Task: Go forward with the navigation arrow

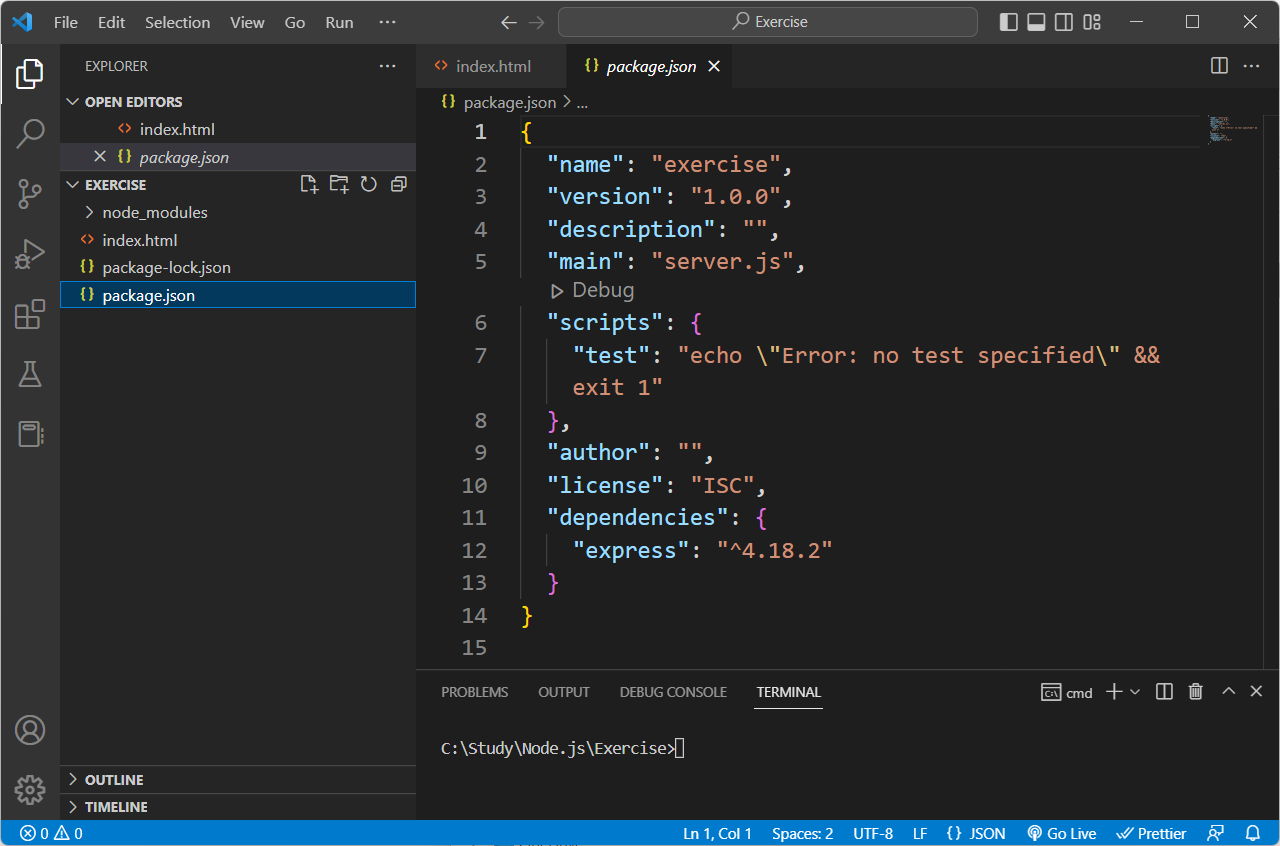Action: pos(537,22)
